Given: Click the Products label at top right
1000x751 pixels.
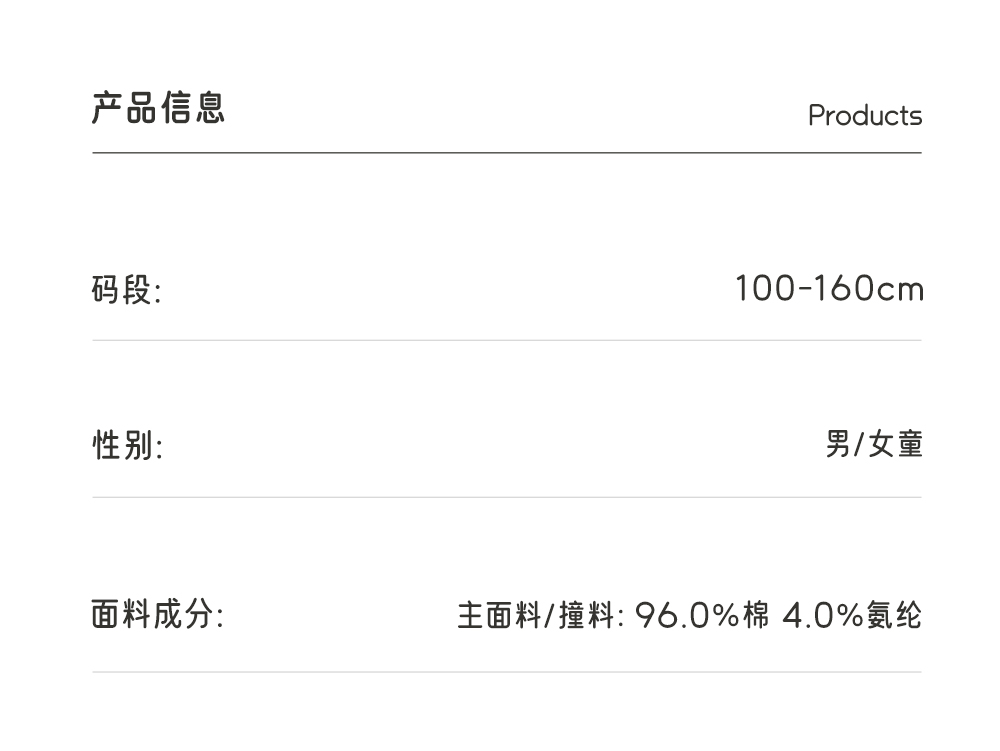Looking at the screenshot, I should [x=865, y=116].
